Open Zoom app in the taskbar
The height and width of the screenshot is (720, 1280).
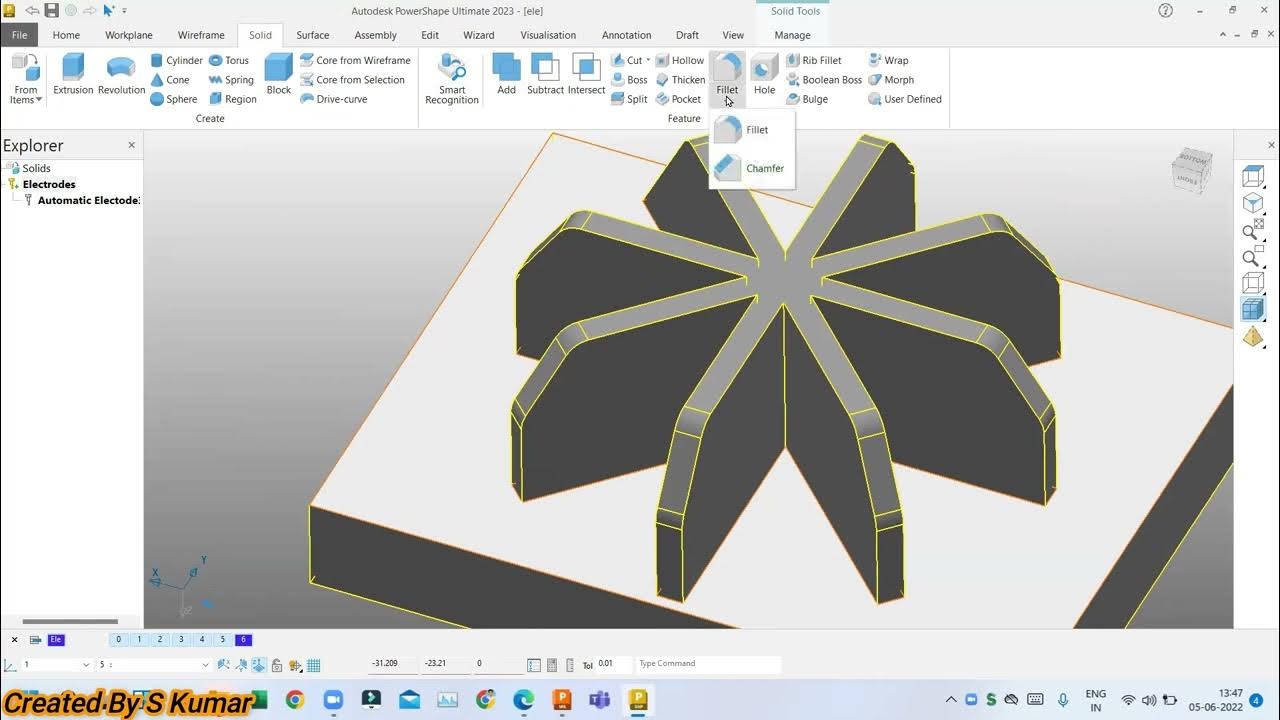tap(333, 700)
